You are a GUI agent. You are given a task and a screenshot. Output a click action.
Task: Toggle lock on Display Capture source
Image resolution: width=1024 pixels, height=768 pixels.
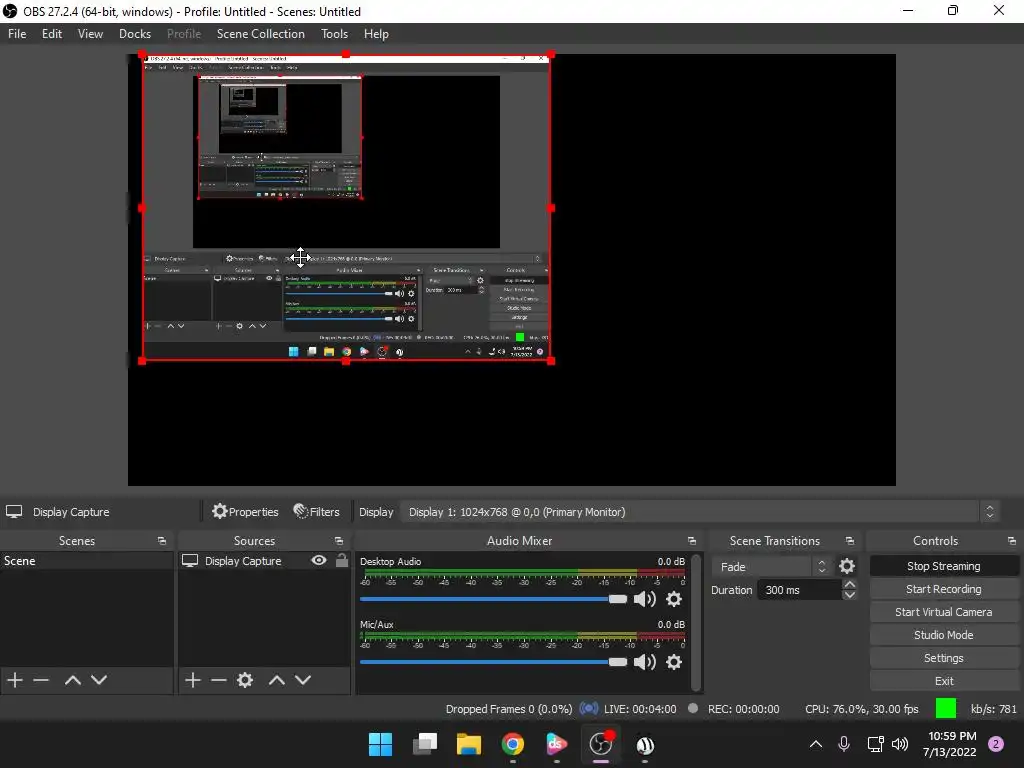pyautogui.click(x=342, y=560)
